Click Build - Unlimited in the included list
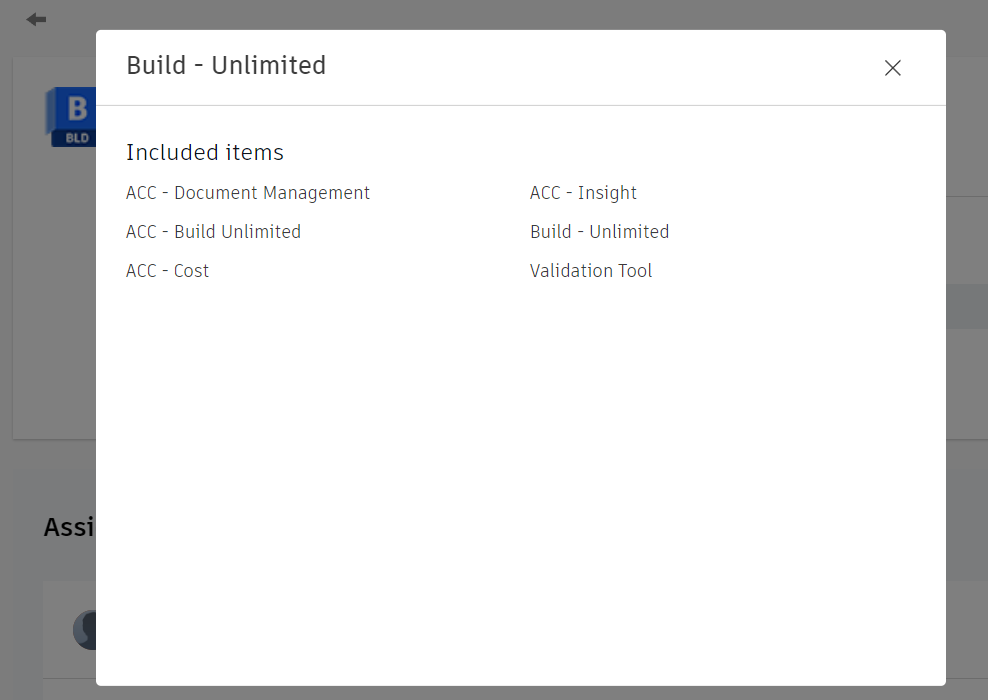The width and height of the screenshot is (988, 700). [x=599, y=232]
